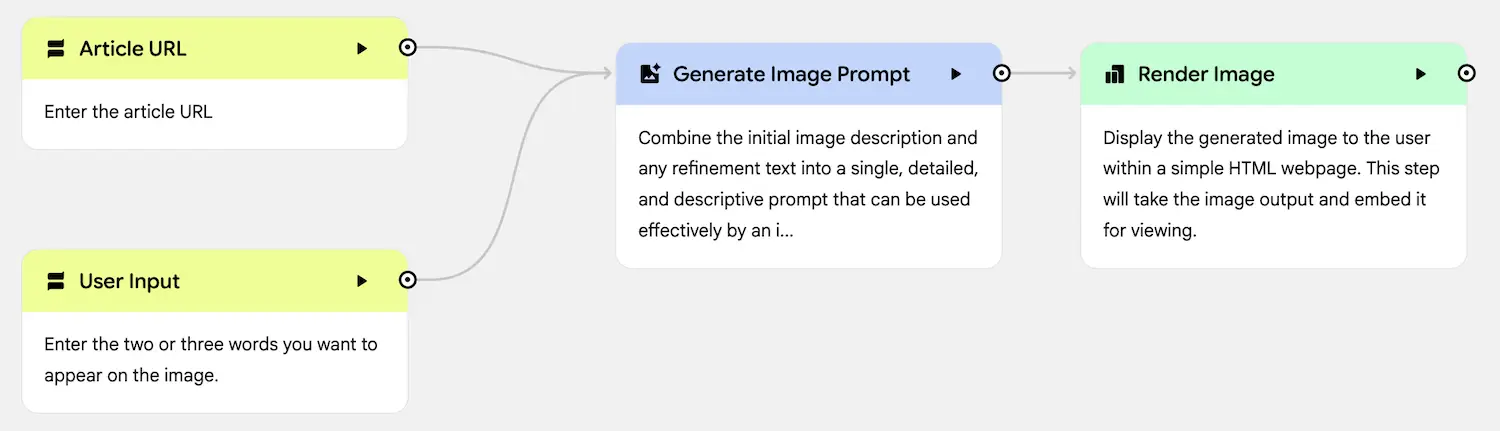Select the Article URL node title
This screenshot has width=1500, height=431.
(133, 49)
